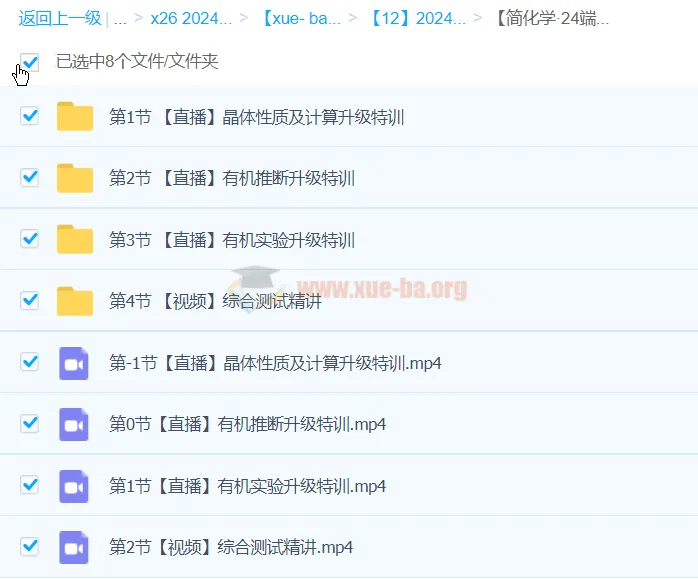Click folder icon of 第4节 综合测试精讲
698x579 pixels.
coord(75,301)
